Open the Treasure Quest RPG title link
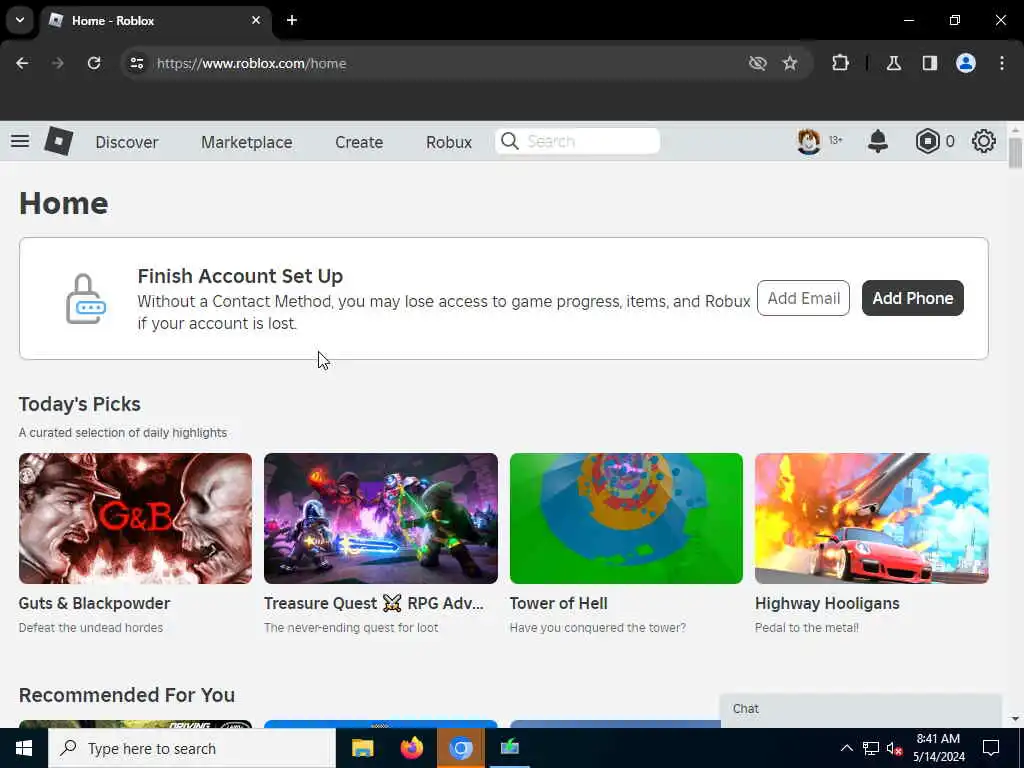Viewport: 1024px width, 768px height. (x=374, y=603)
